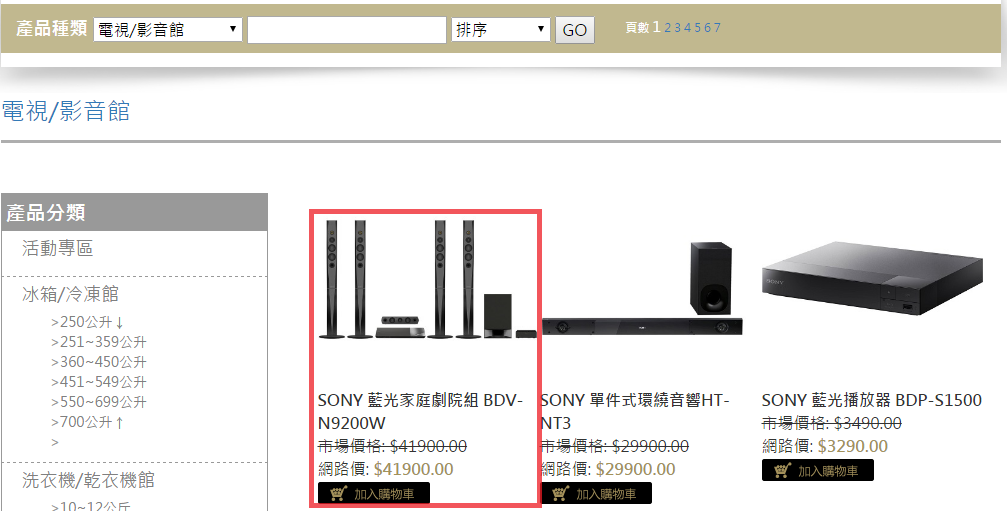Open the 洗衣機/乾衣機館 category

pyautogui.click(x=89, y=480)
